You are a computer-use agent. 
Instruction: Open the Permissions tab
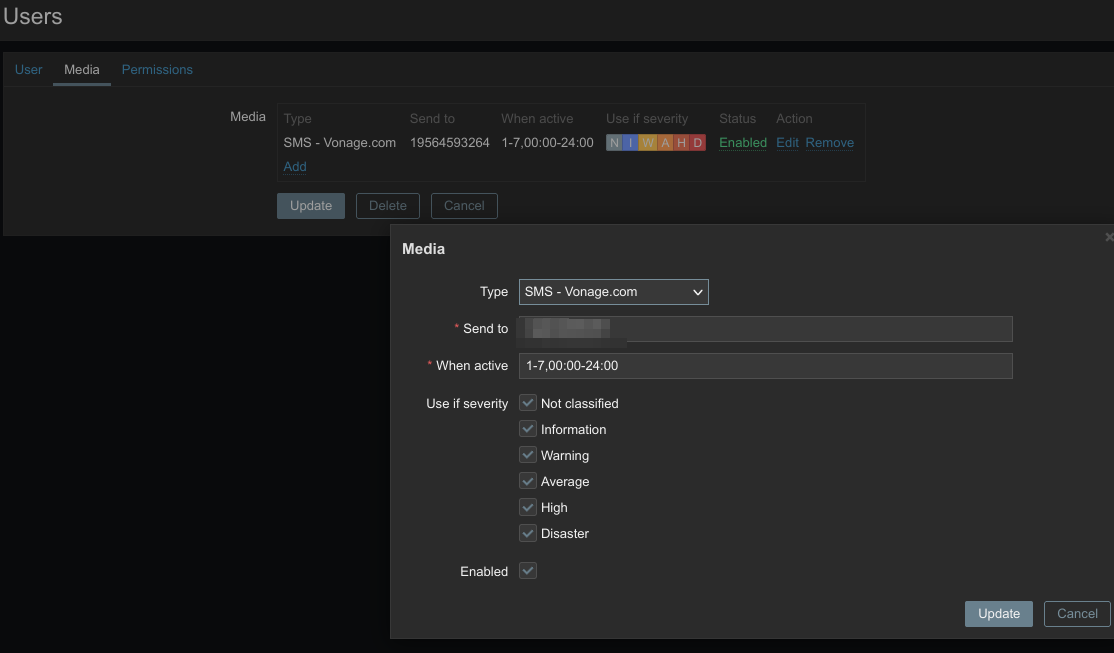tap(157, 69)
